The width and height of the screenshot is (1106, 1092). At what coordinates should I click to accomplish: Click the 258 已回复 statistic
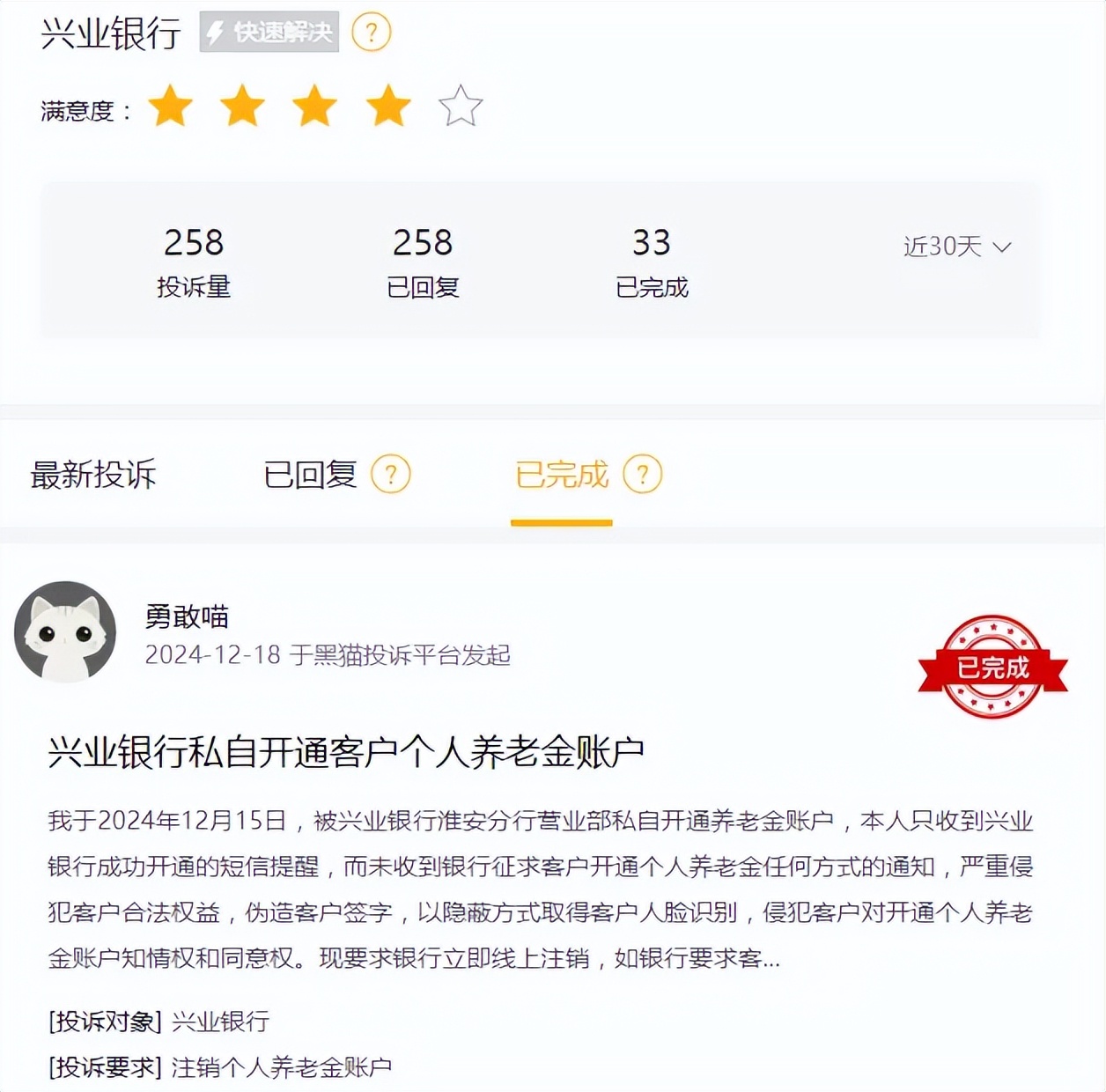click(423, 262)
